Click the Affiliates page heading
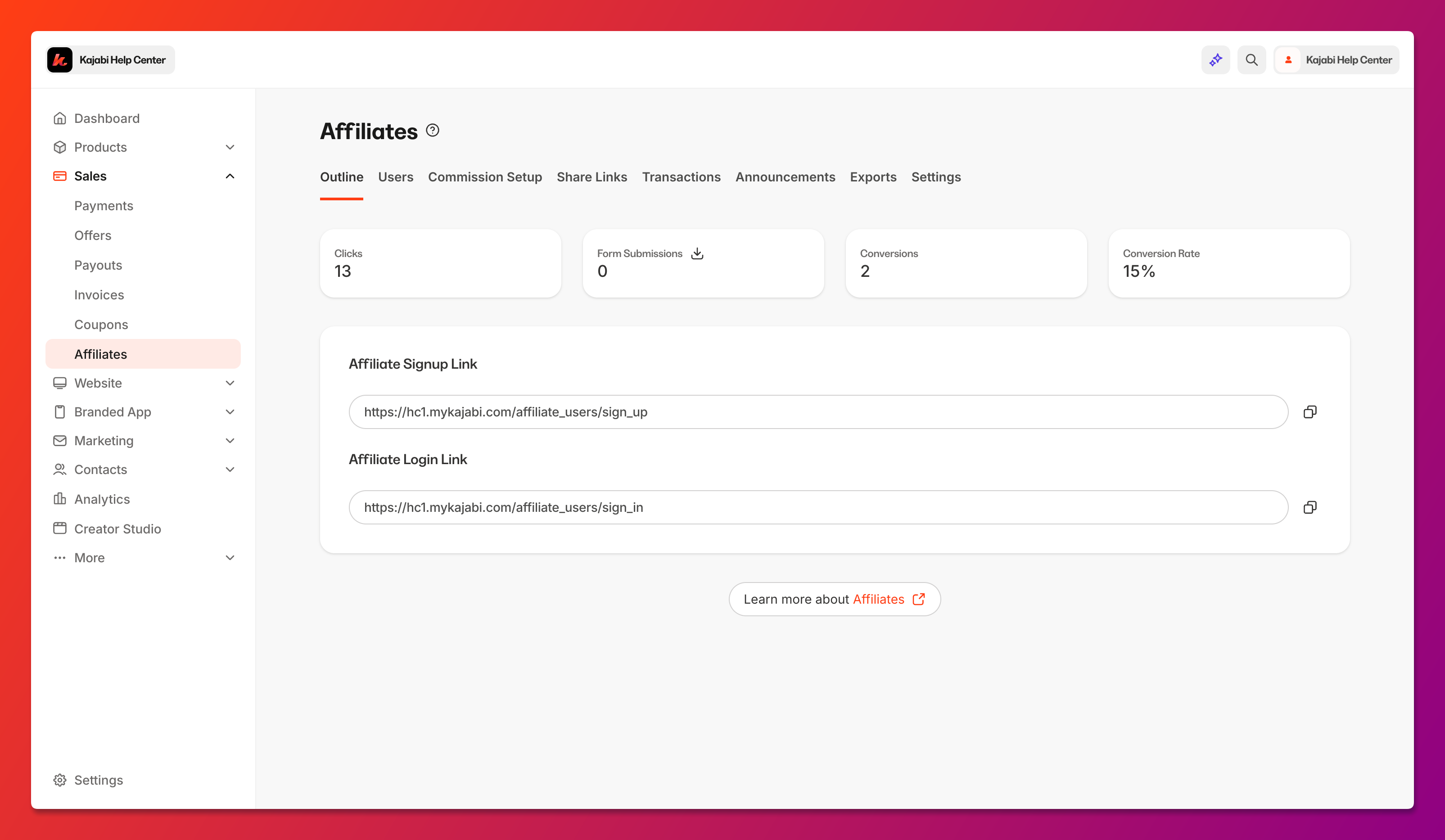The height and width of the screenshot is (840, 1445). point(369,131)
